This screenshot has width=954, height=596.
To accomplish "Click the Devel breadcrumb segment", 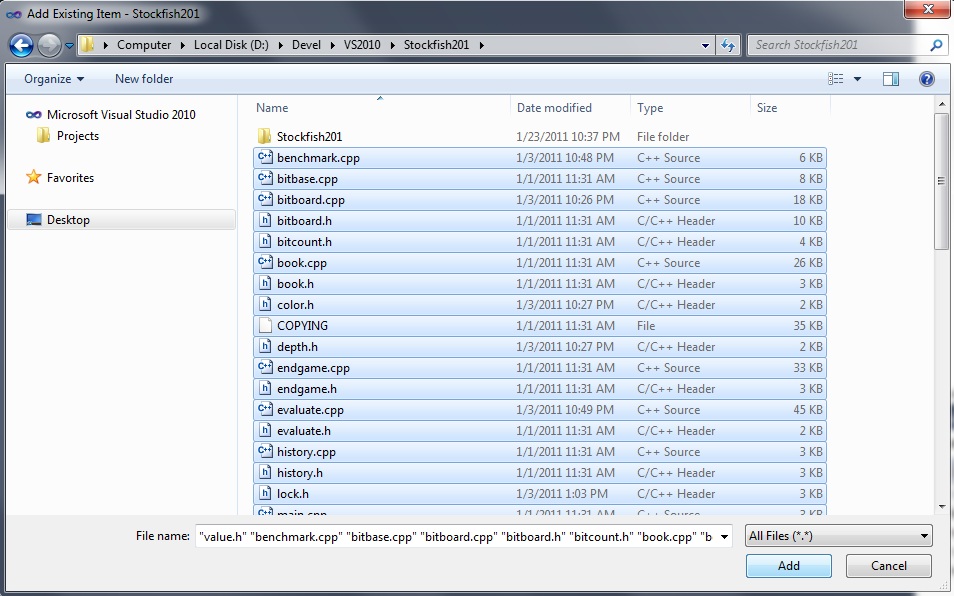I will [x=306, y=45].
